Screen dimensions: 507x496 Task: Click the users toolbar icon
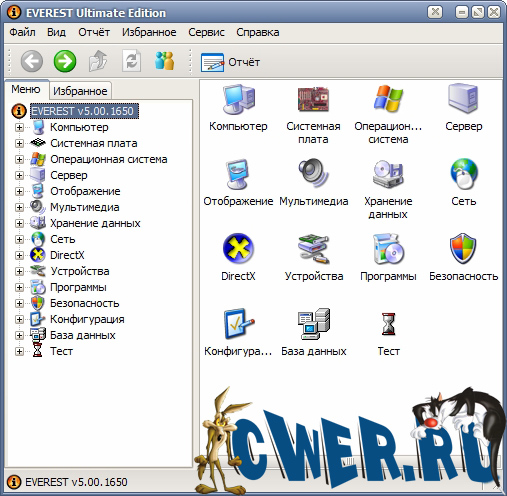point(164,61)
